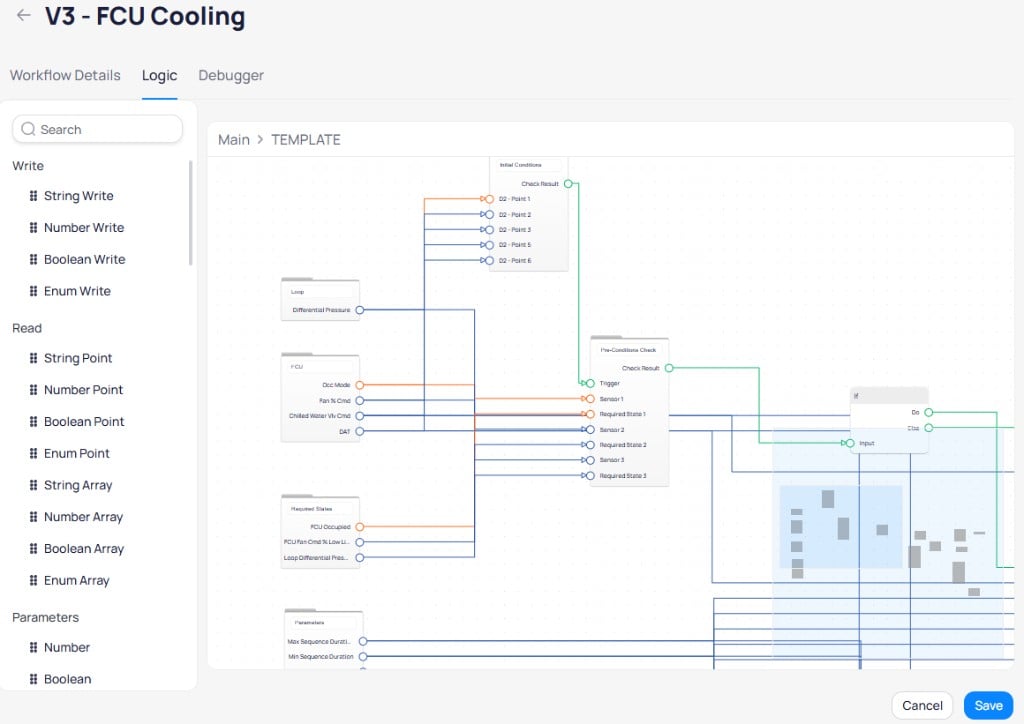Click the D2 - Point 6 input port
Viewport: 1024px width, 724px height.
(x=489, y=260)
